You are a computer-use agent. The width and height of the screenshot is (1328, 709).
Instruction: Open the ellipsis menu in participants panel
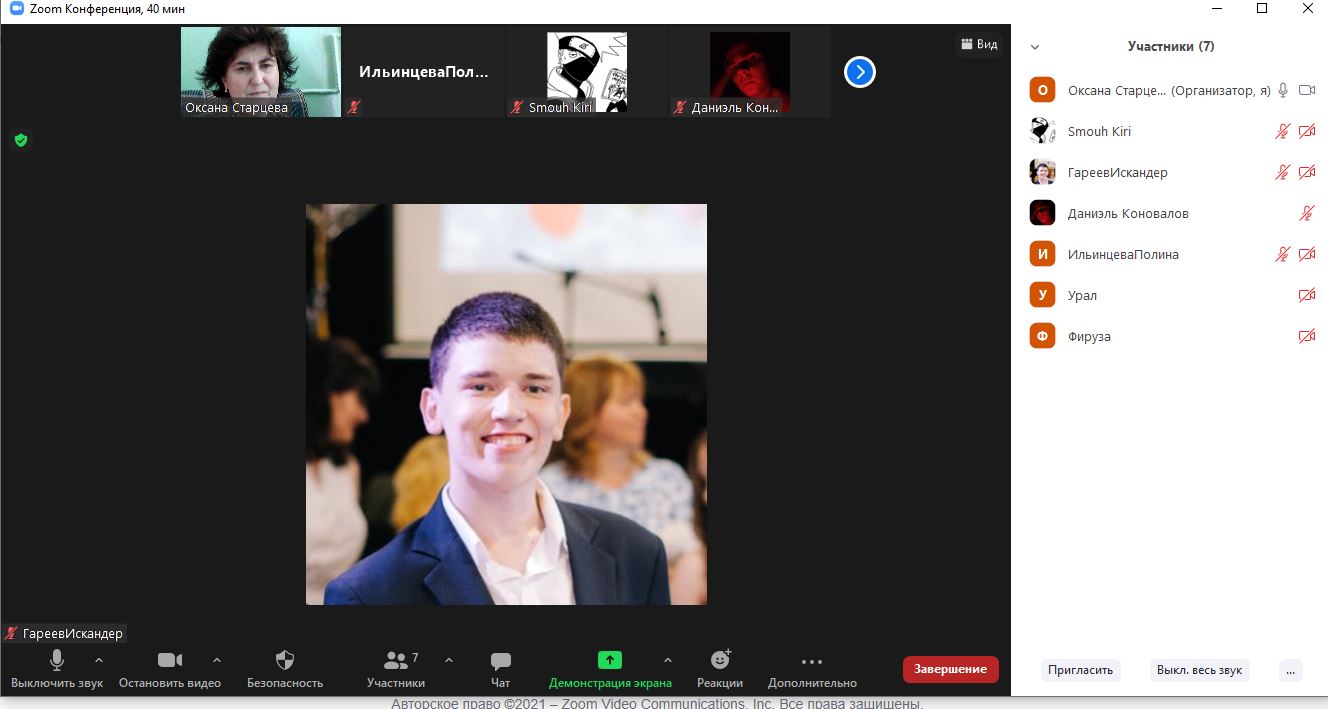point(1291,670)
